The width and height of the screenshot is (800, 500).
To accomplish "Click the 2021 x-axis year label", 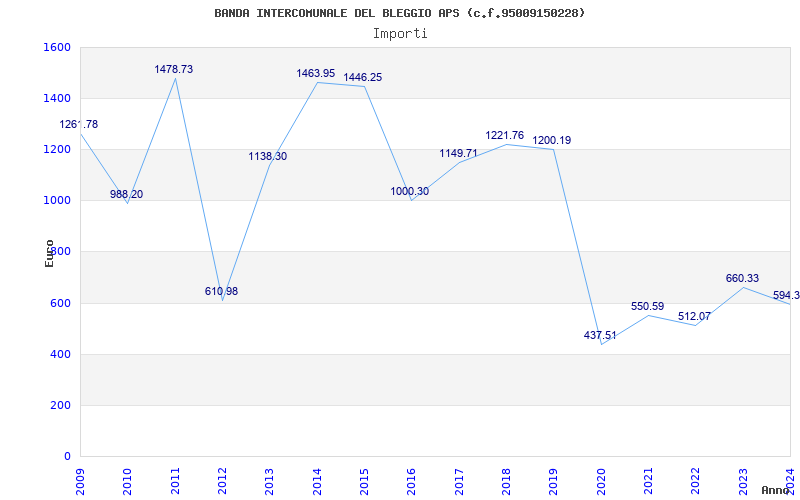I will coord(648,482).
